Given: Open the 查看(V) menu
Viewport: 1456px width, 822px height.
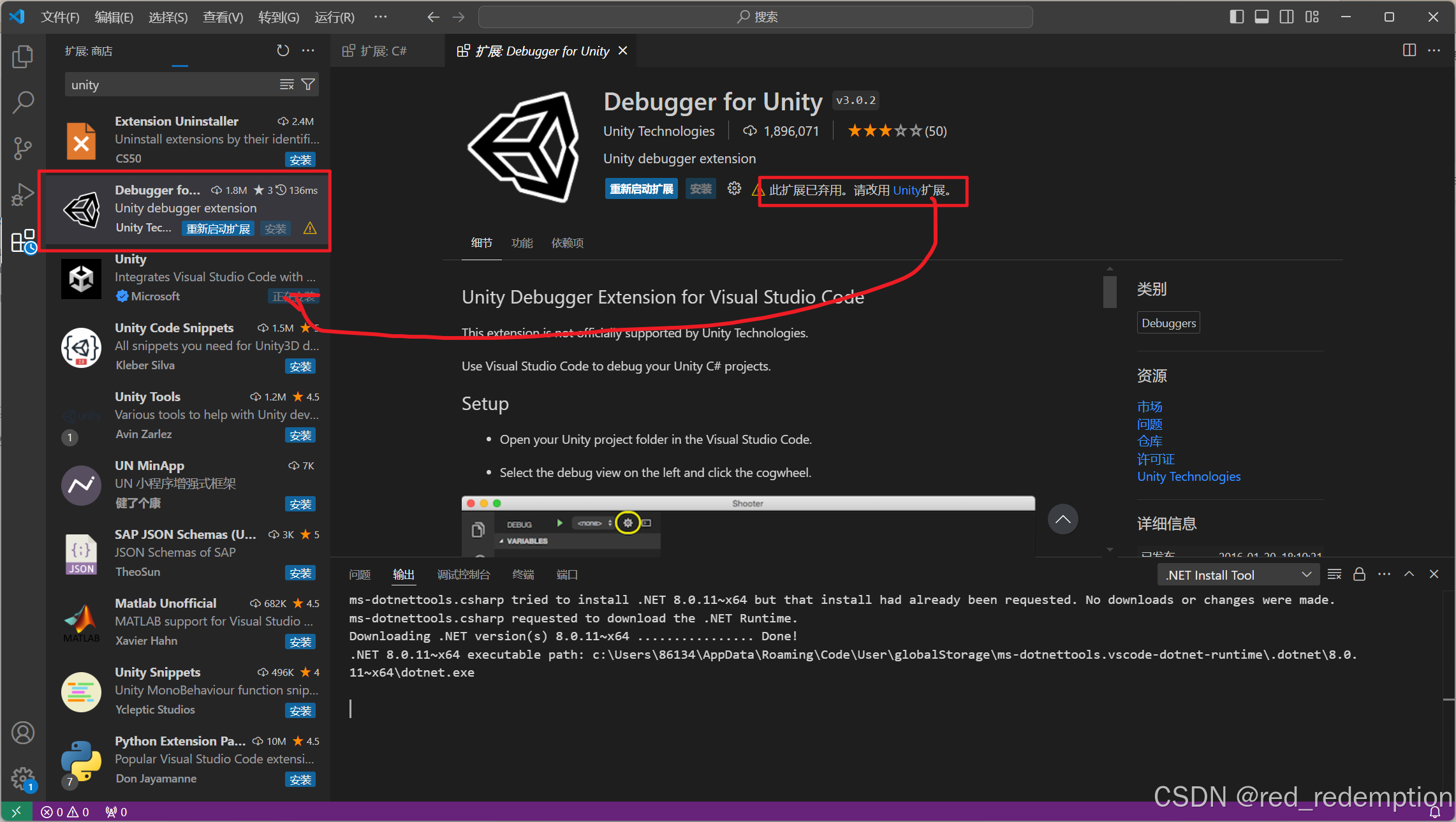Looking at the screenshot, I should pos(223,17).
